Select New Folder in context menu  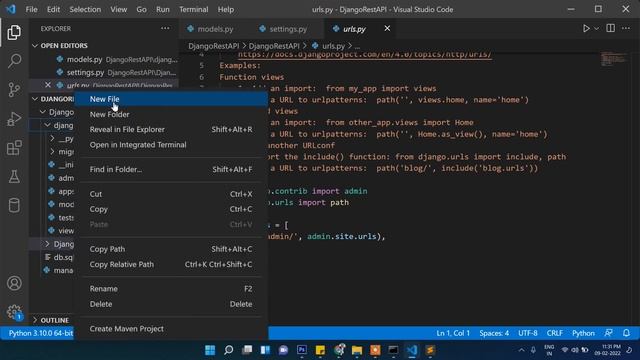pos(171,115)
